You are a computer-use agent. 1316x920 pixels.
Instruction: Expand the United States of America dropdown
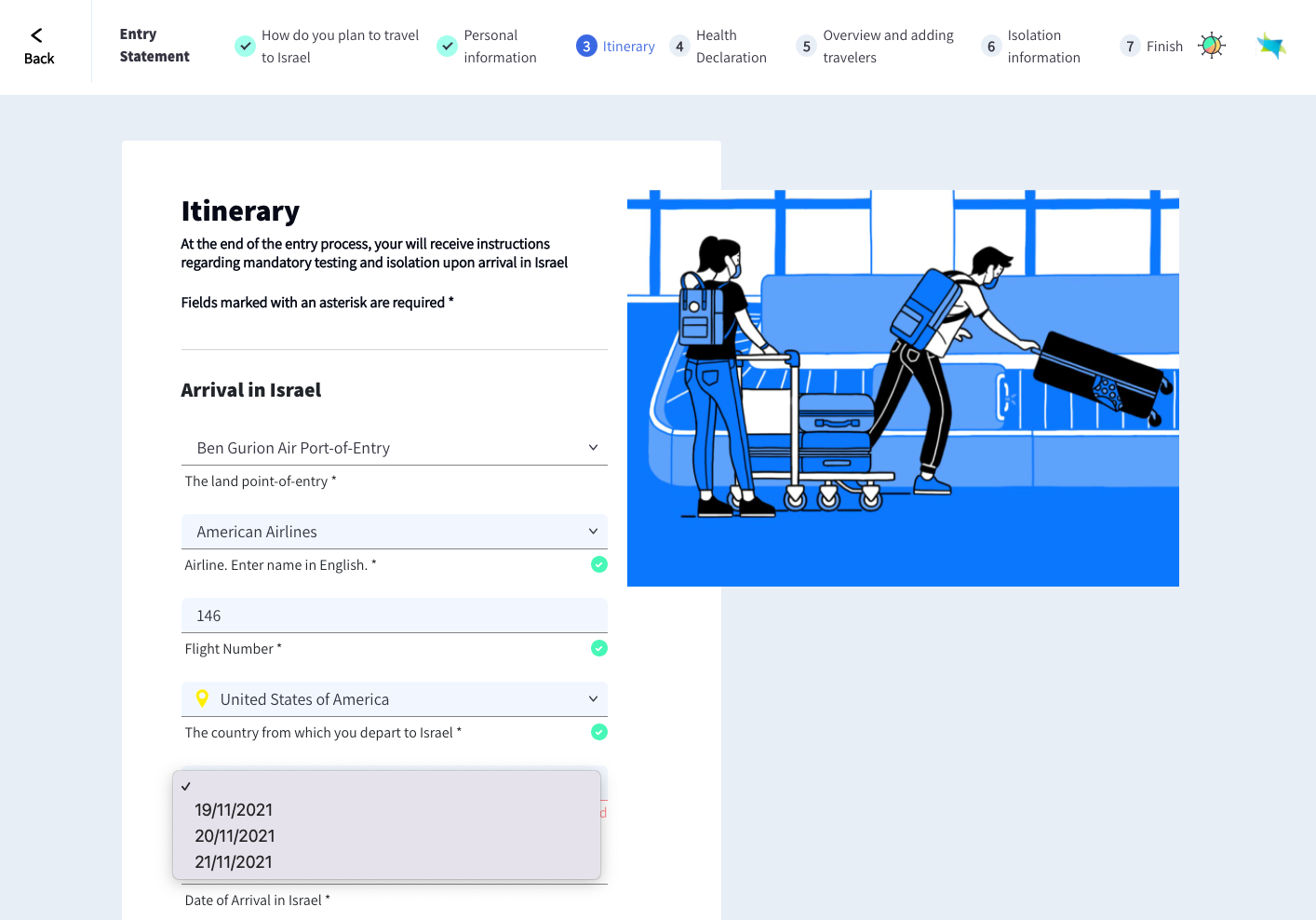point(394,699)
